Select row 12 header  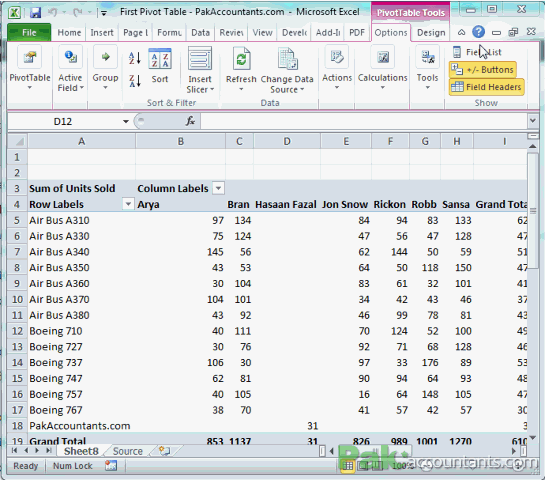click(17, 331)
